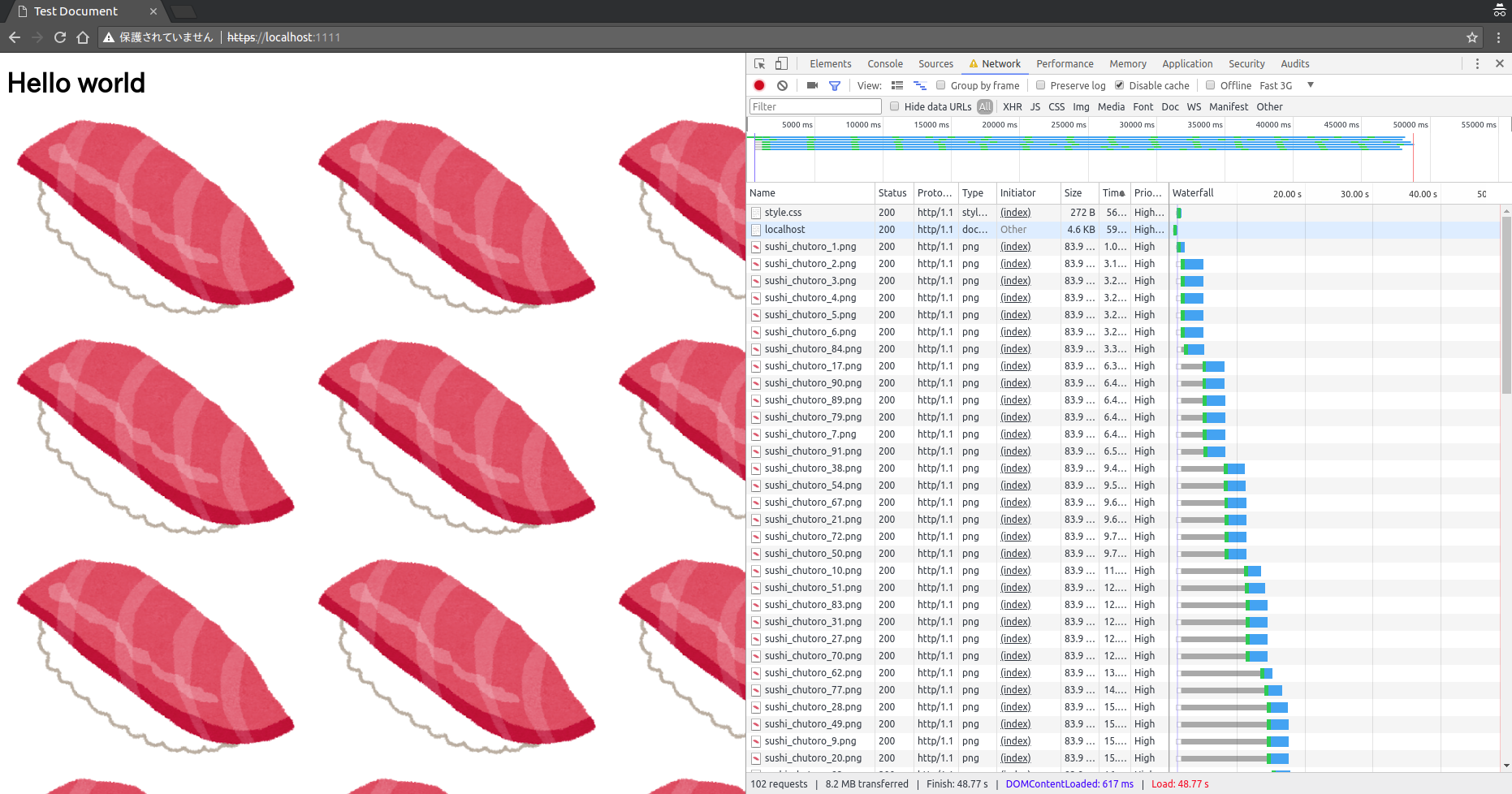Screen dimensions: 1512x794
Task: Enable Preserve log
Action: (1040, 85)
